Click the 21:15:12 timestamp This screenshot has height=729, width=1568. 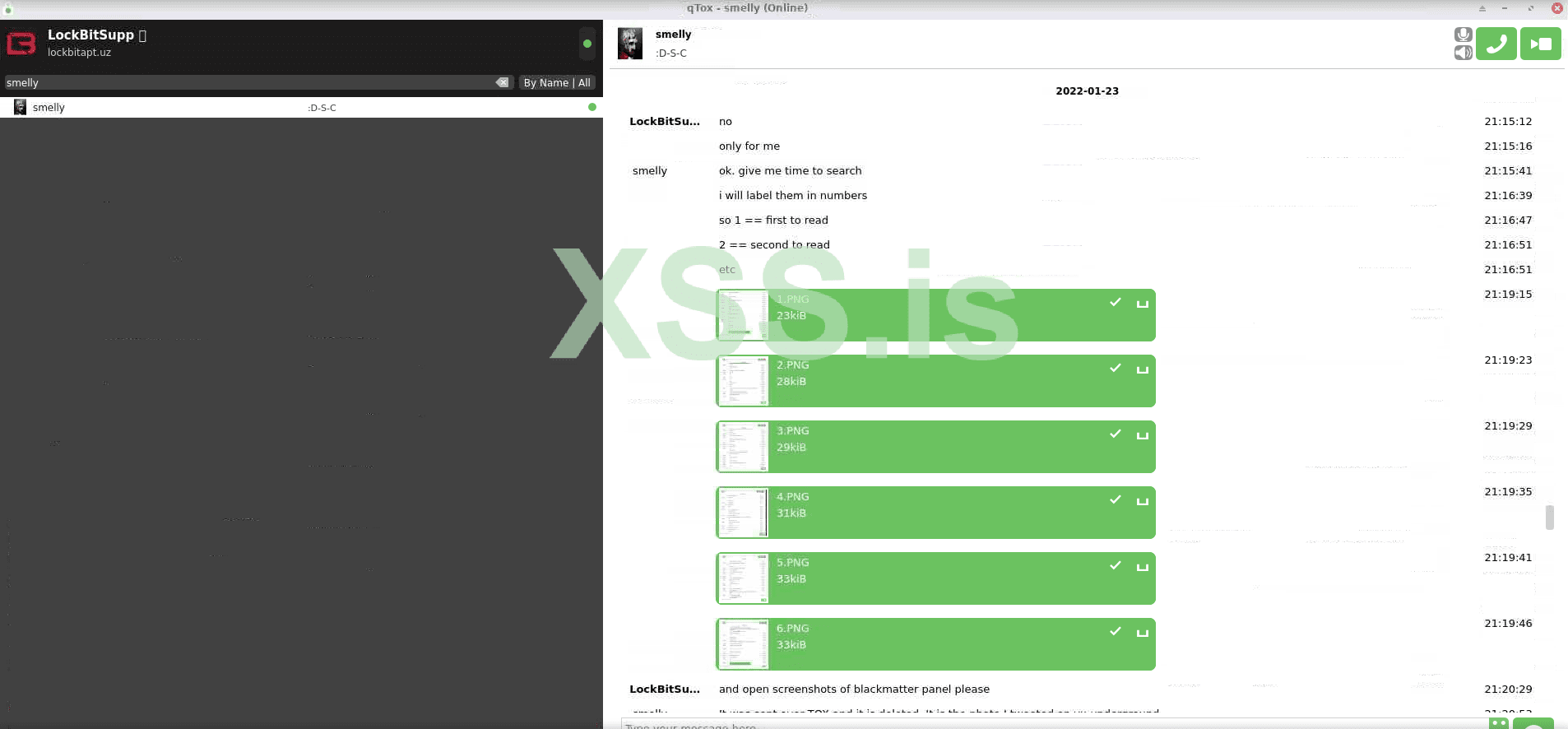[1508, 122]
